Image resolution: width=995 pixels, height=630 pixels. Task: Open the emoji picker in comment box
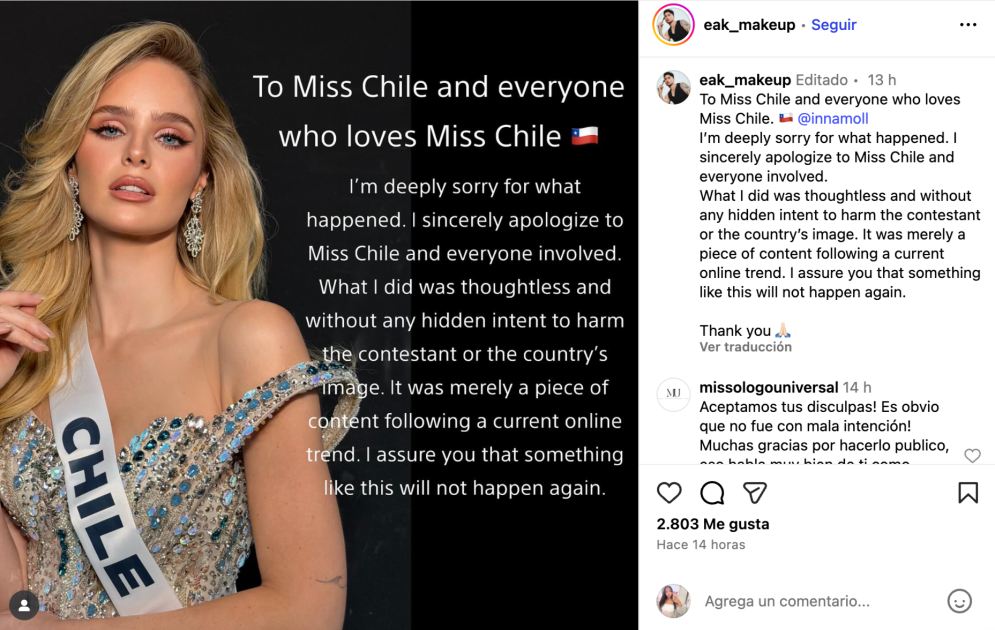click(x=959, y=601)
